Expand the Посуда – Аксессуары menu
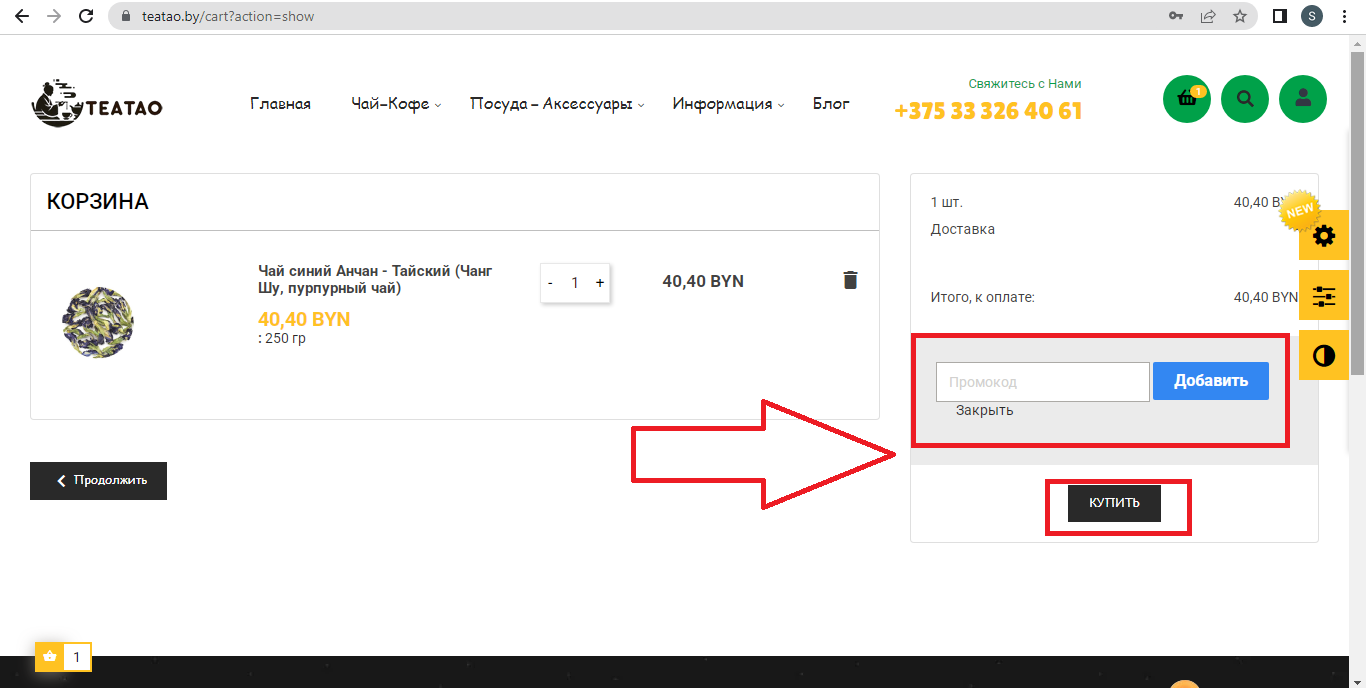1366x688 pixels. 556,104
